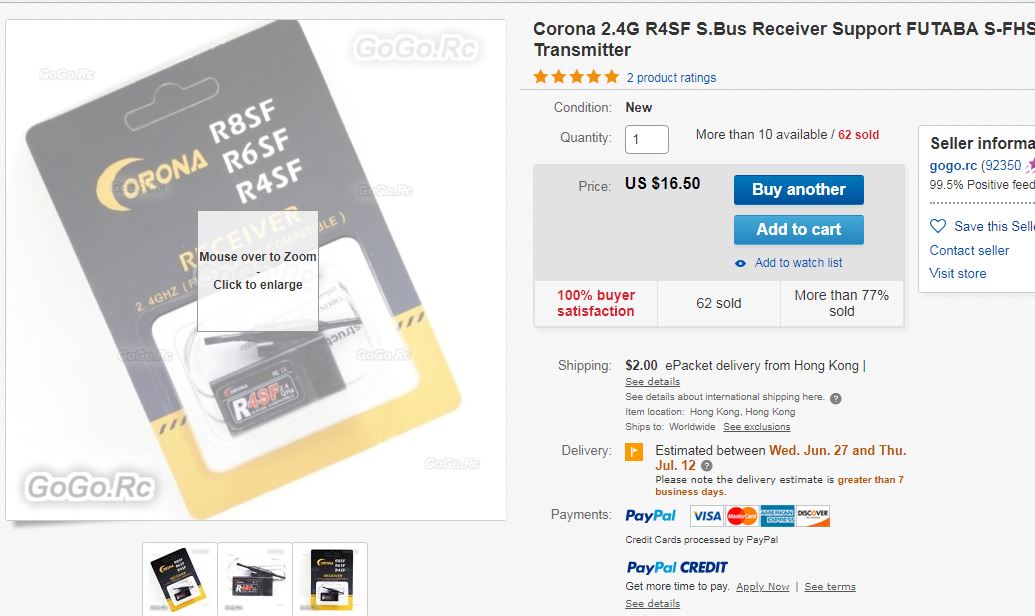Click the heart icon to save this seller
This screenshot has height=616, width=1035.
click(937, 226)
